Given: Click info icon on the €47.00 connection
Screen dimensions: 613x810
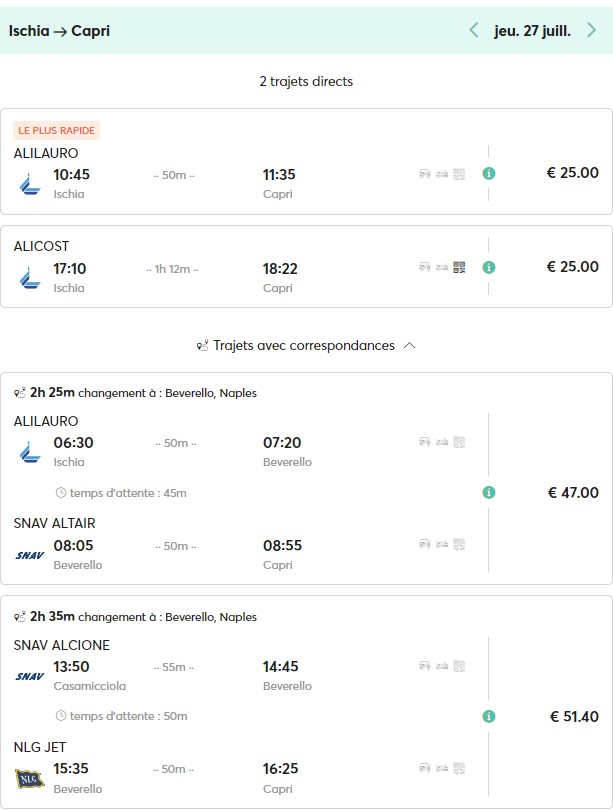Looking at the screenshot, I should point(489,492).
